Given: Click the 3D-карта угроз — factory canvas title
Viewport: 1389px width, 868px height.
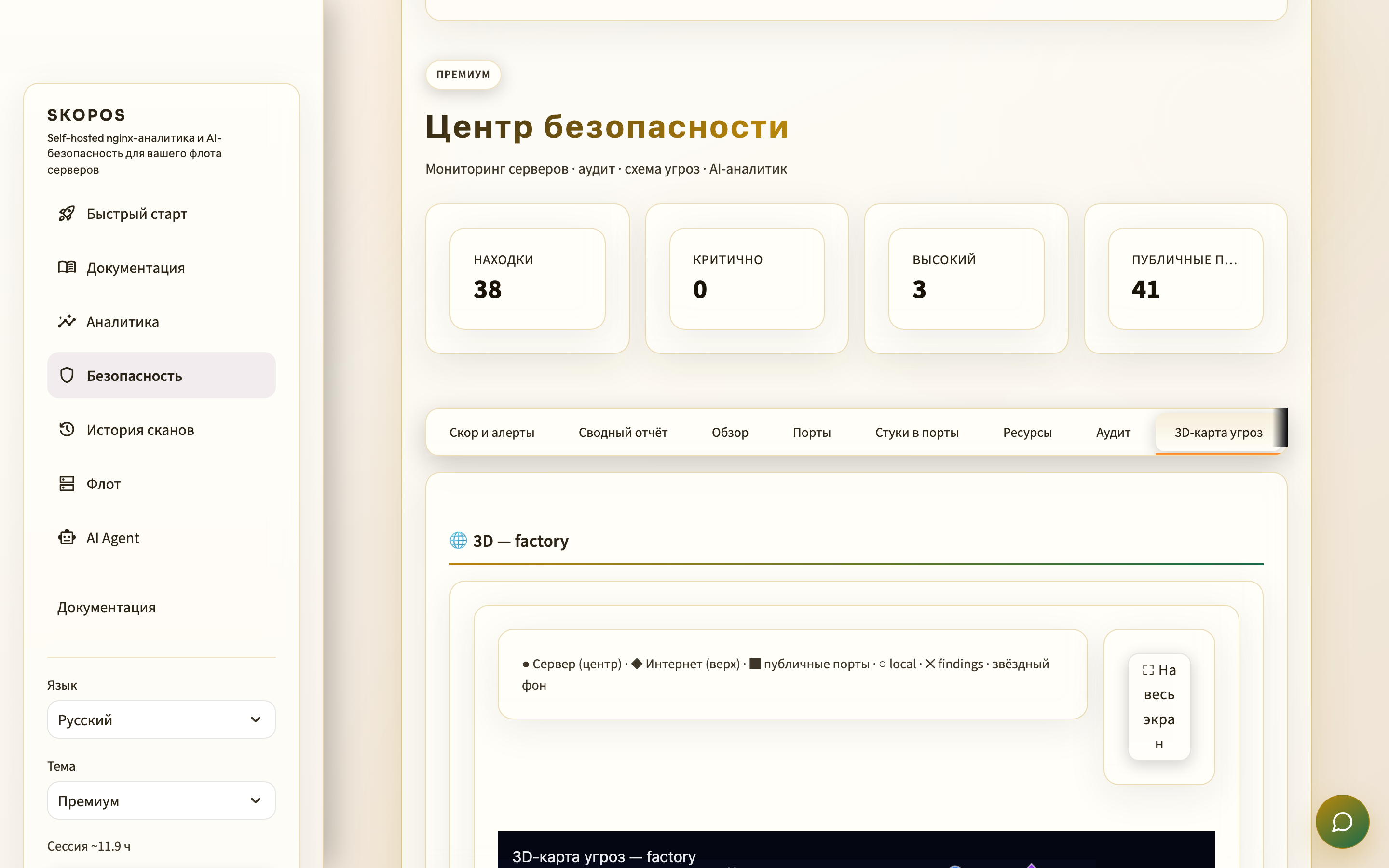Looking at the screenshot, I should coord(604,856).
